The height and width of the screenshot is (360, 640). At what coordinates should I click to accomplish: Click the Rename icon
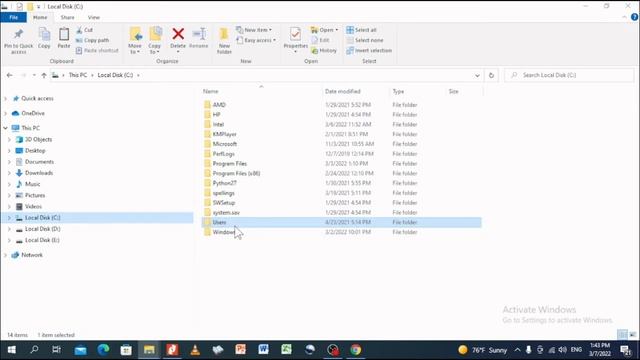199,34
